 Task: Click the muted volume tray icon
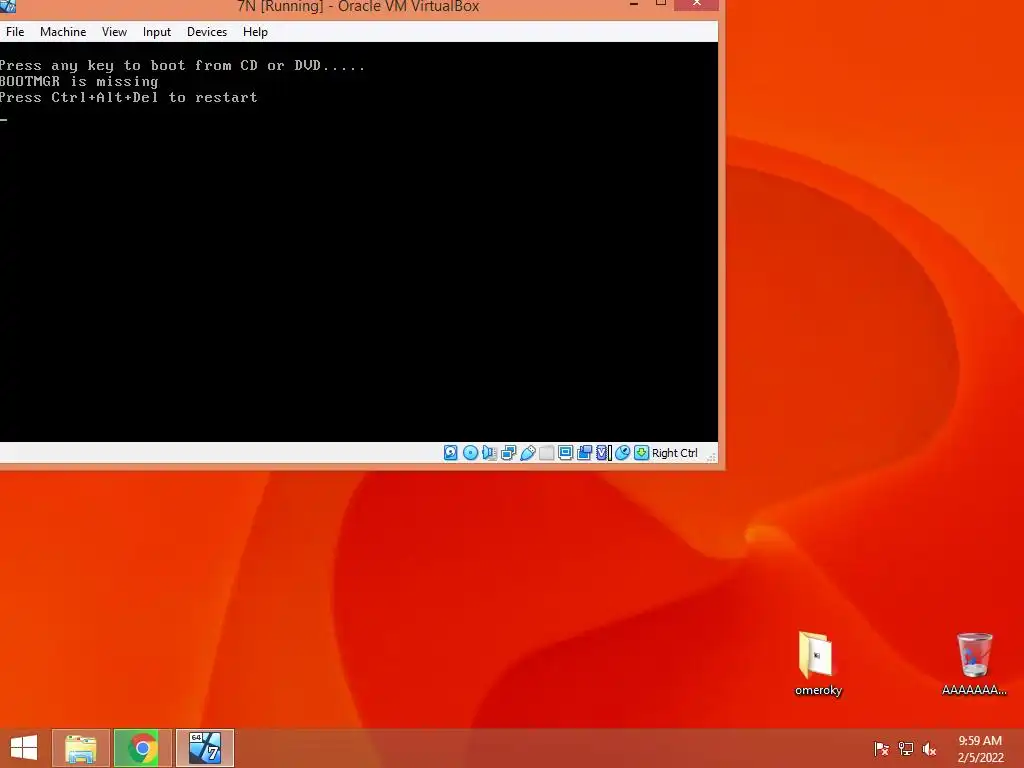point(929,749)
